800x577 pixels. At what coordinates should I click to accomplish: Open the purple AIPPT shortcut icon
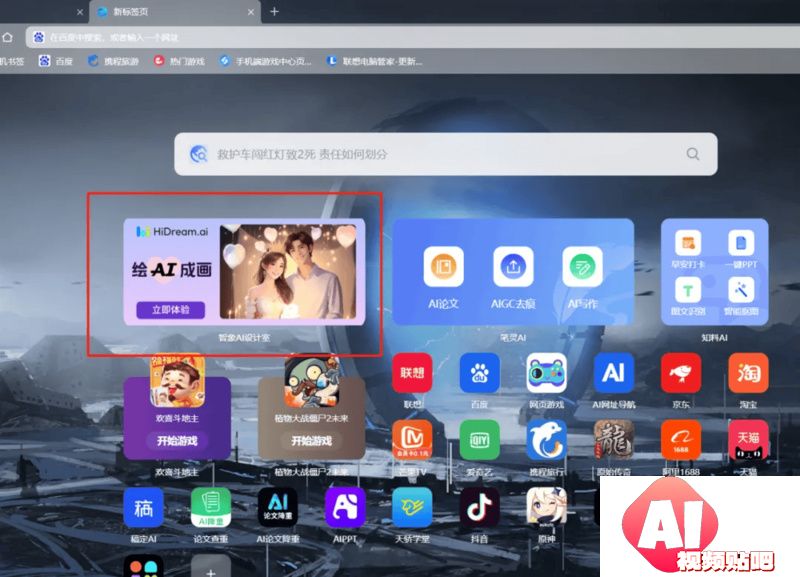pyautogui.click(x=345, y=507)
